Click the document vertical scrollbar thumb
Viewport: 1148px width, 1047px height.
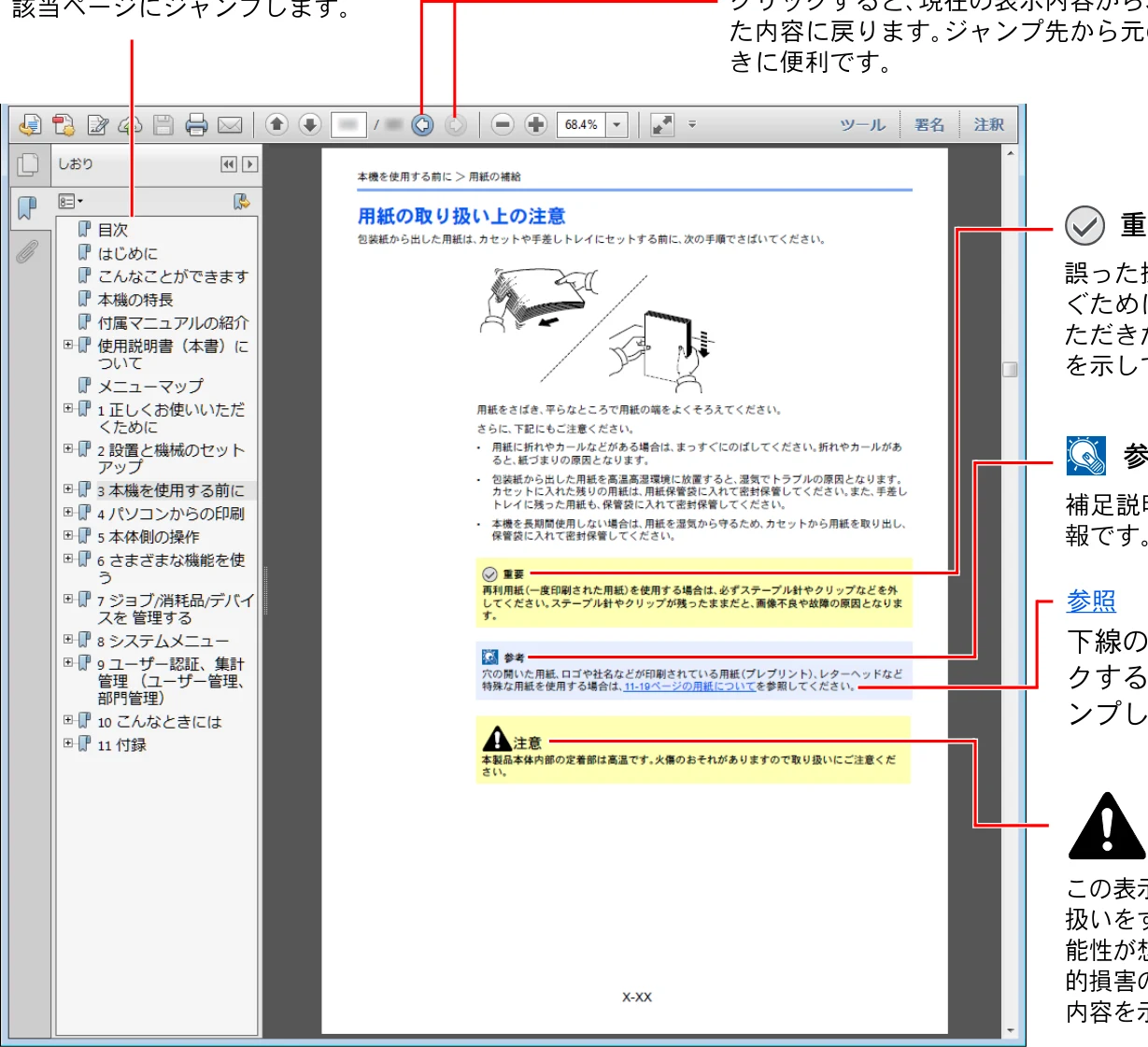[1010, 369]
